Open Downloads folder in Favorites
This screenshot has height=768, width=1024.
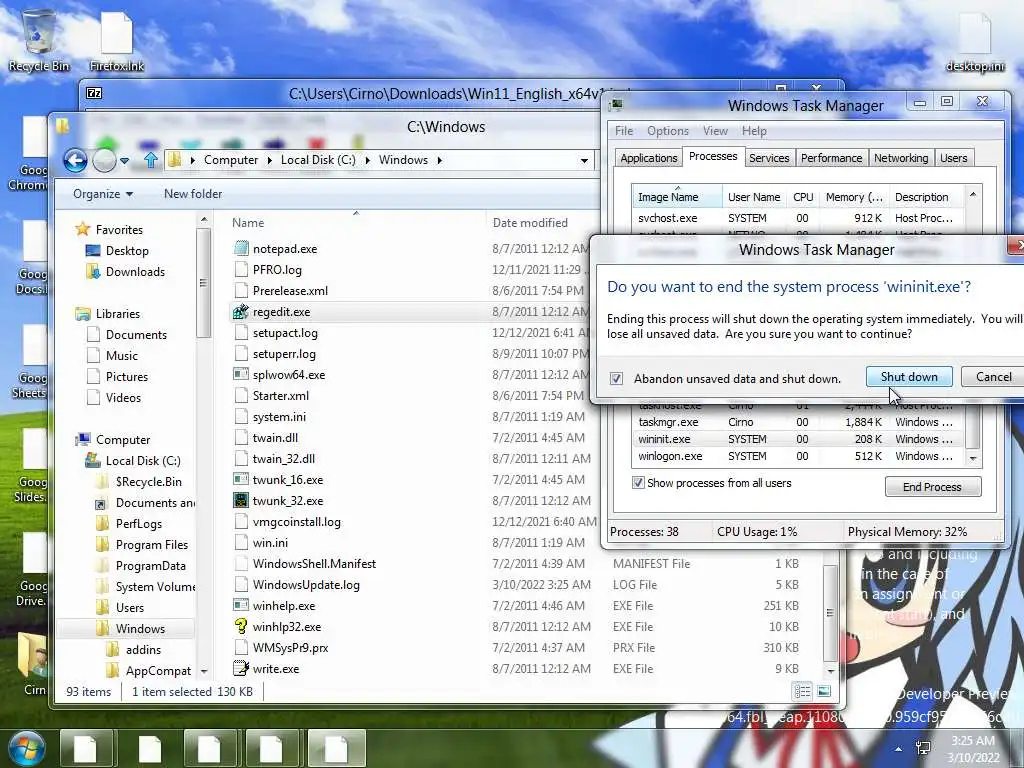click(135, 272)
